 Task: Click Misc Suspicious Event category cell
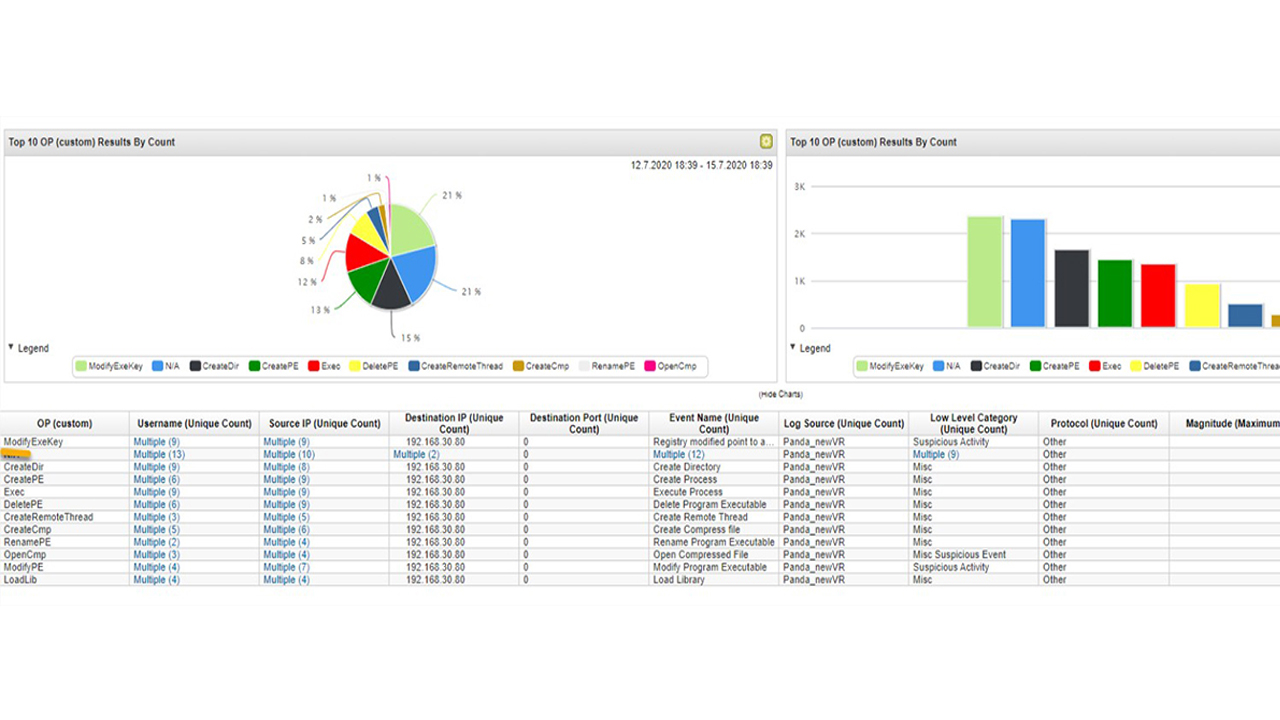[x=960, y=555]
